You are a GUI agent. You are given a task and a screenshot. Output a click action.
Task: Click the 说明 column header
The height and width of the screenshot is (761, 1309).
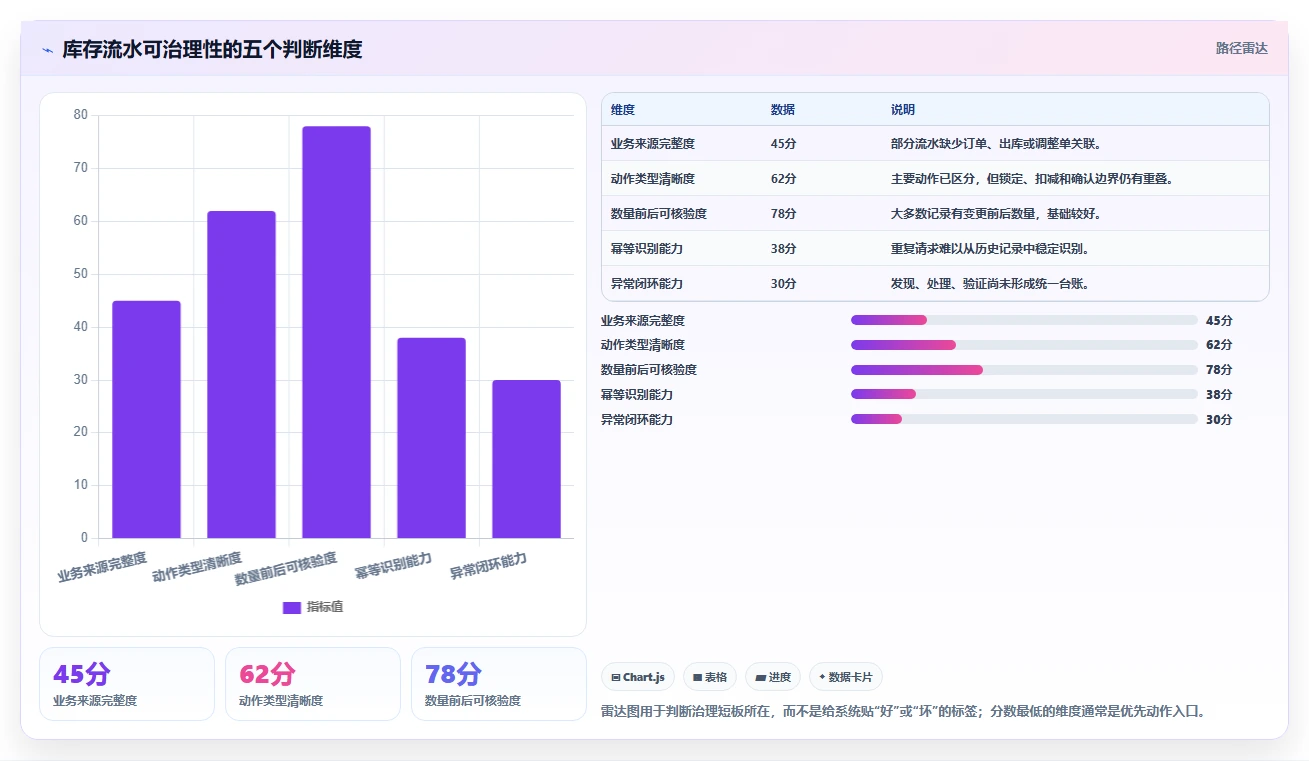click(902, 110)
